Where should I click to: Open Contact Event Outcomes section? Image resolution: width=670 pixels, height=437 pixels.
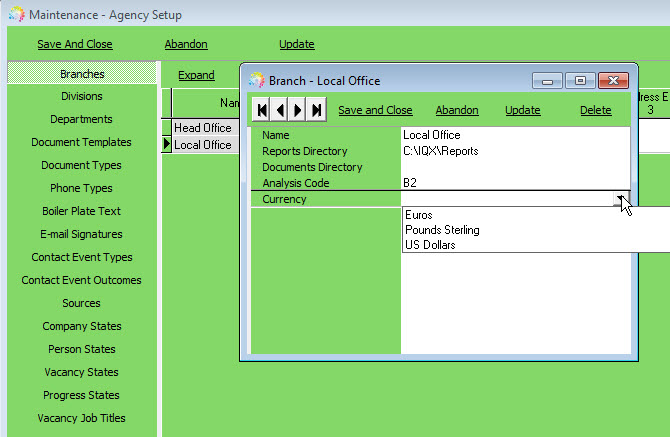[x=81, y=280]
